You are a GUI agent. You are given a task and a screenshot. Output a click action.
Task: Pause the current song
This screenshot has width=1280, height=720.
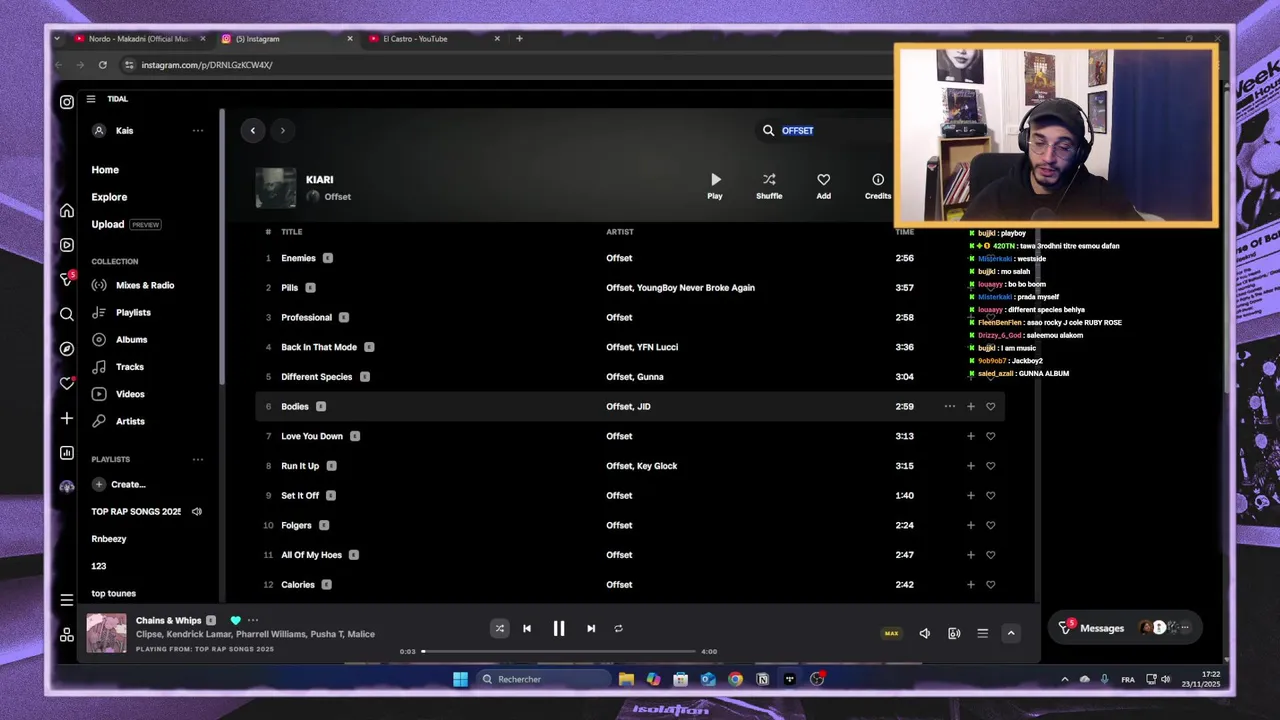coord(559,628)
